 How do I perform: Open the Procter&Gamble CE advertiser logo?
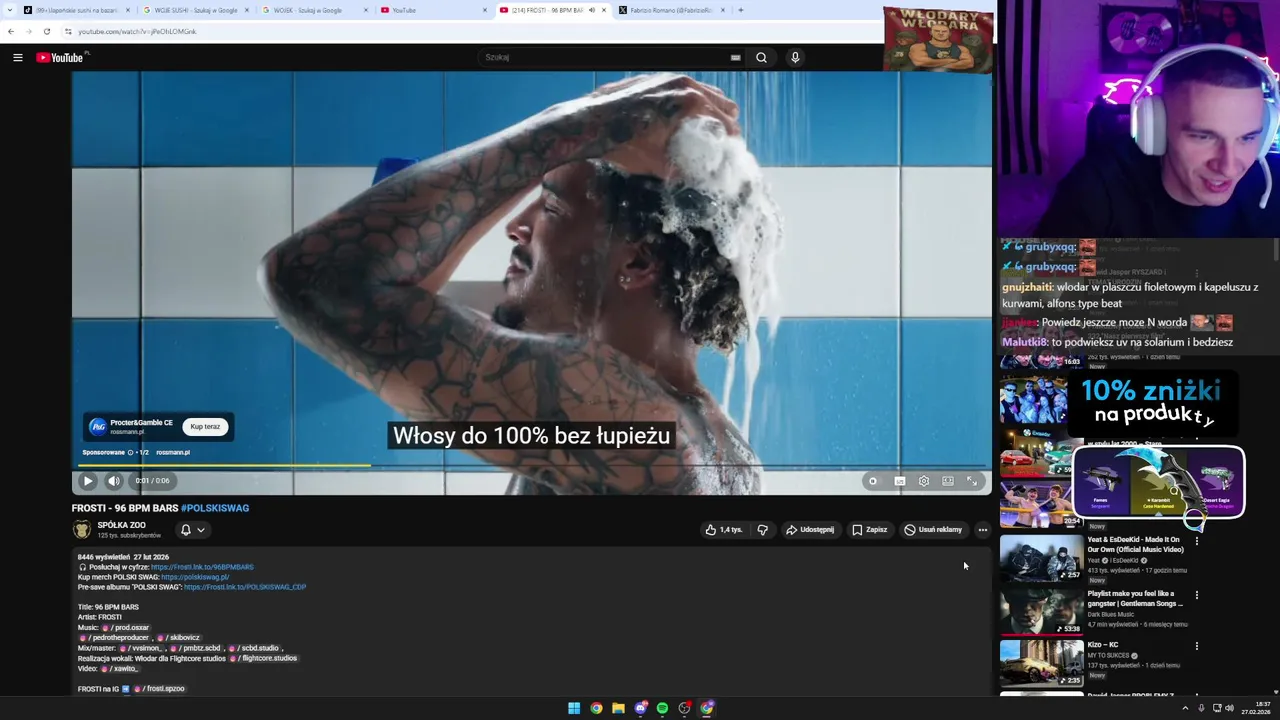click(x=97, y=427)
